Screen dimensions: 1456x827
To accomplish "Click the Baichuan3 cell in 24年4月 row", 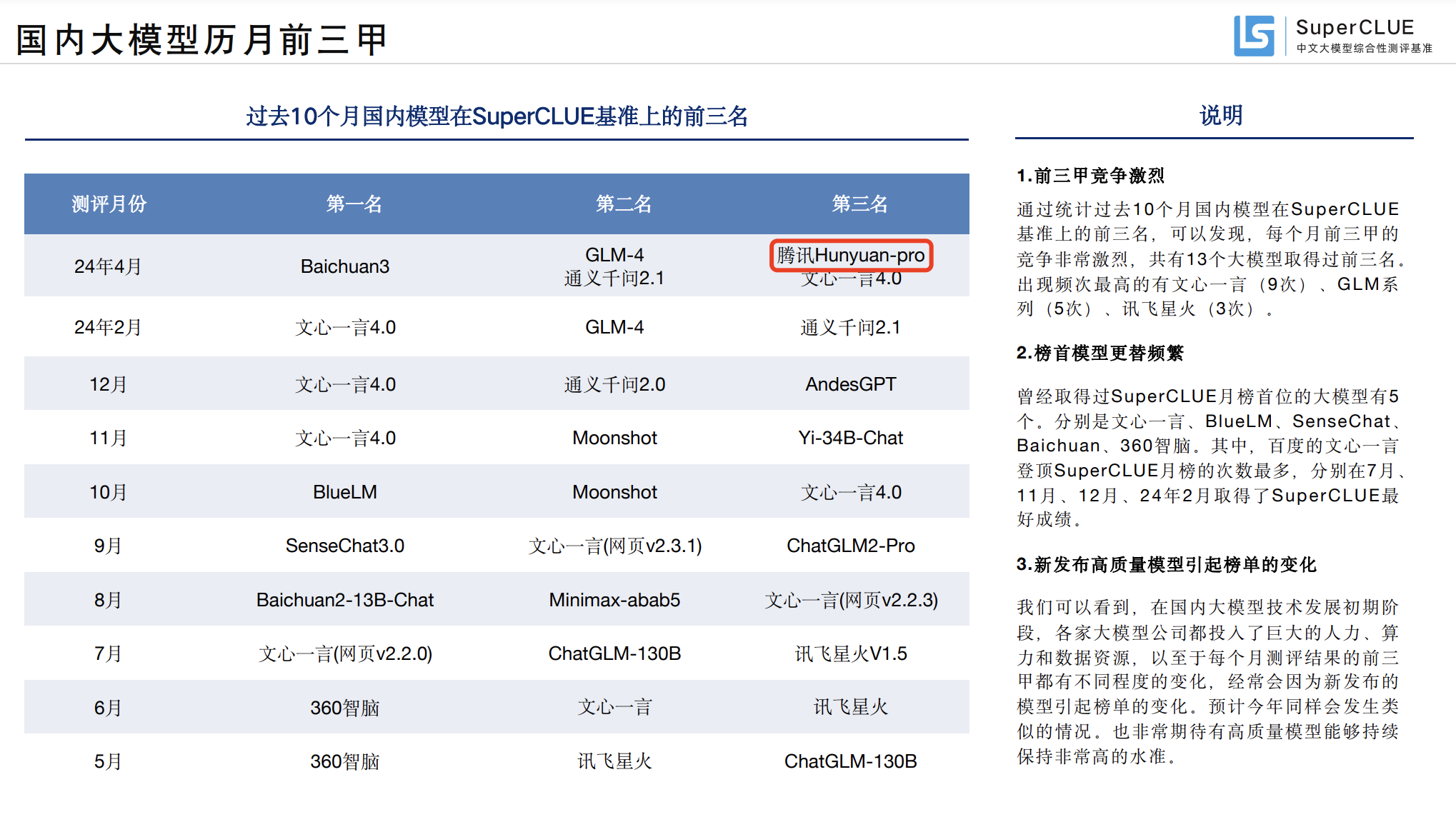I will tap(344, 266).
